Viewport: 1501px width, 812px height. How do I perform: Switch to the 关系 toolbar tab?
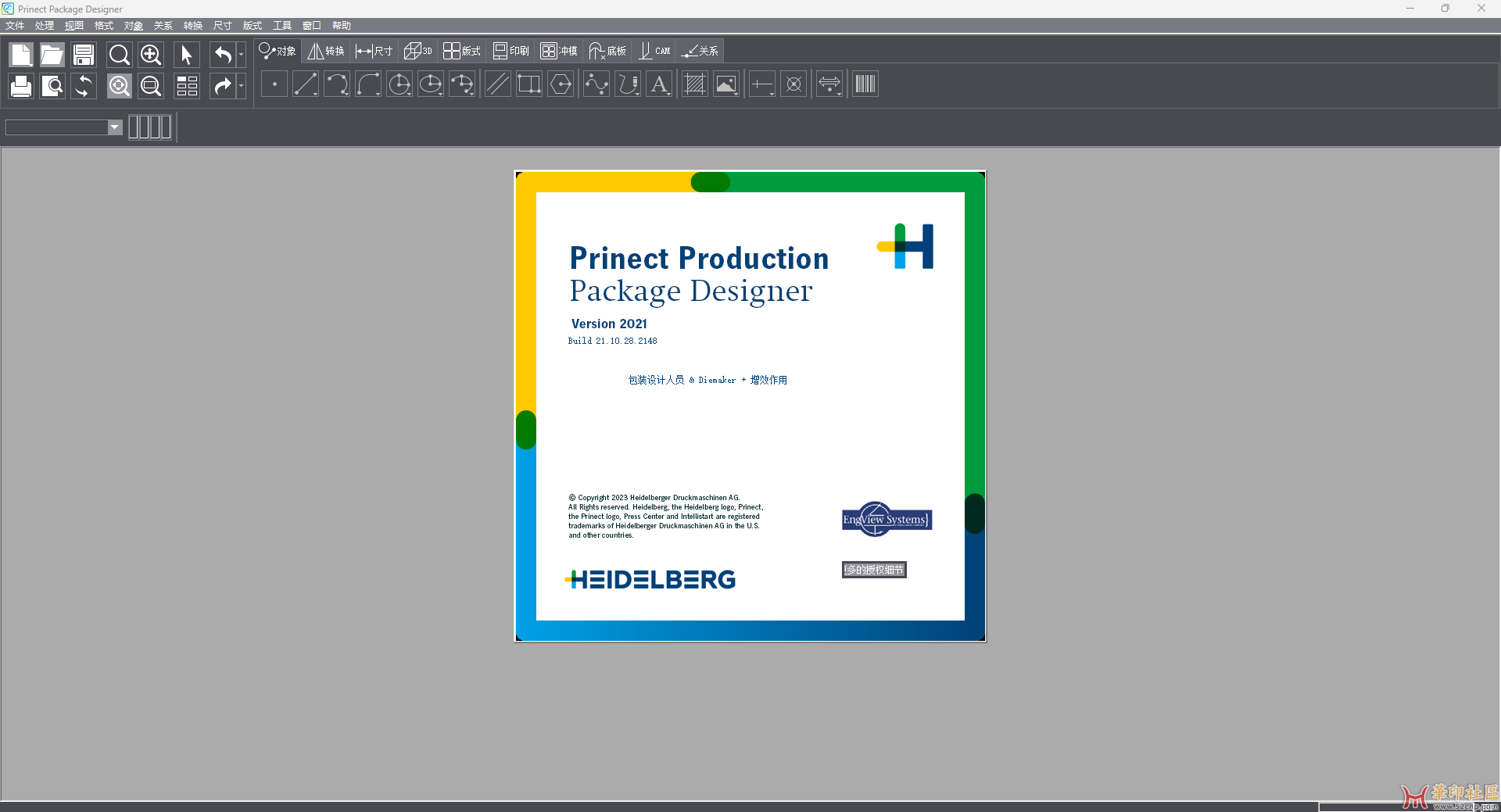click(x=700, y=51)
